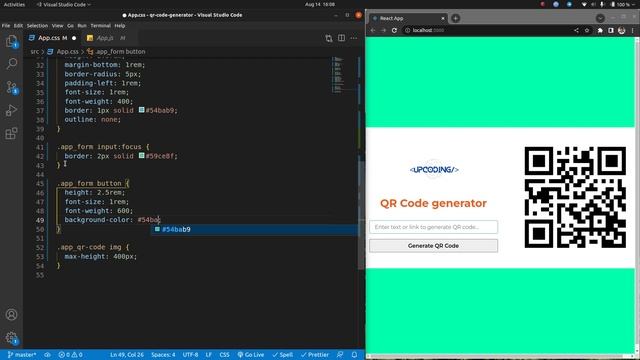This screenshot has width=640, height=360.
Task: Click the App.css breadcrumb segment
Action: pos(63,52)
